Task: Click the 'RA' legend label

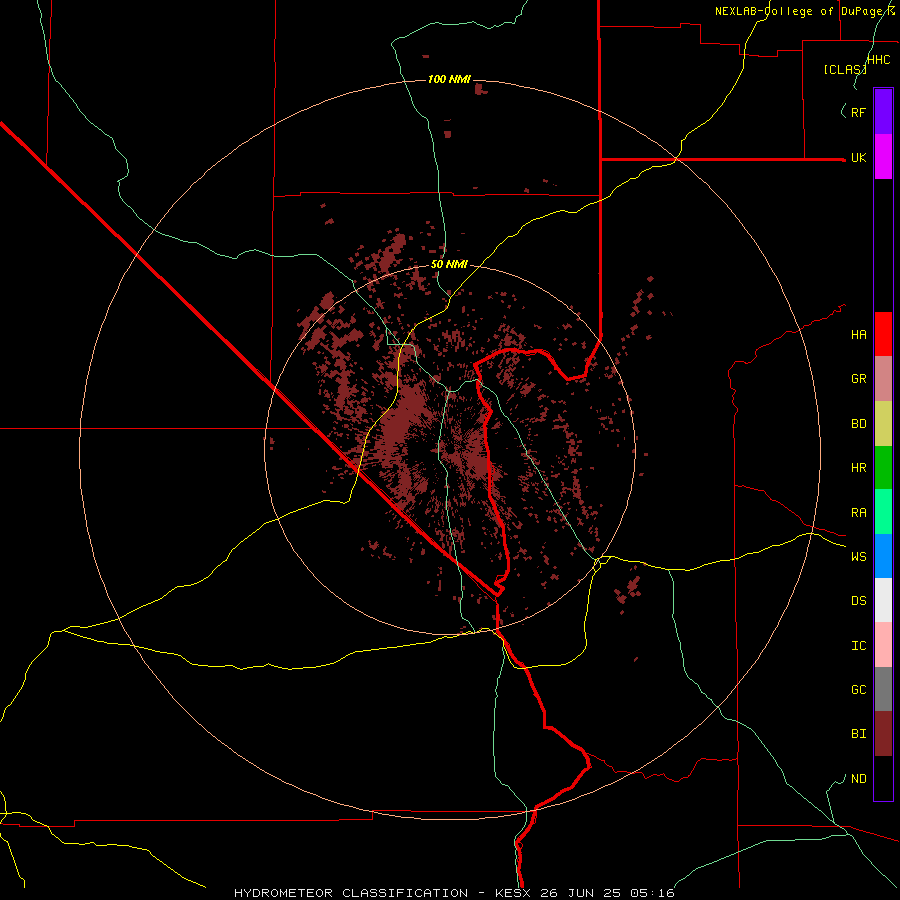Action: (x=858, y=513)
